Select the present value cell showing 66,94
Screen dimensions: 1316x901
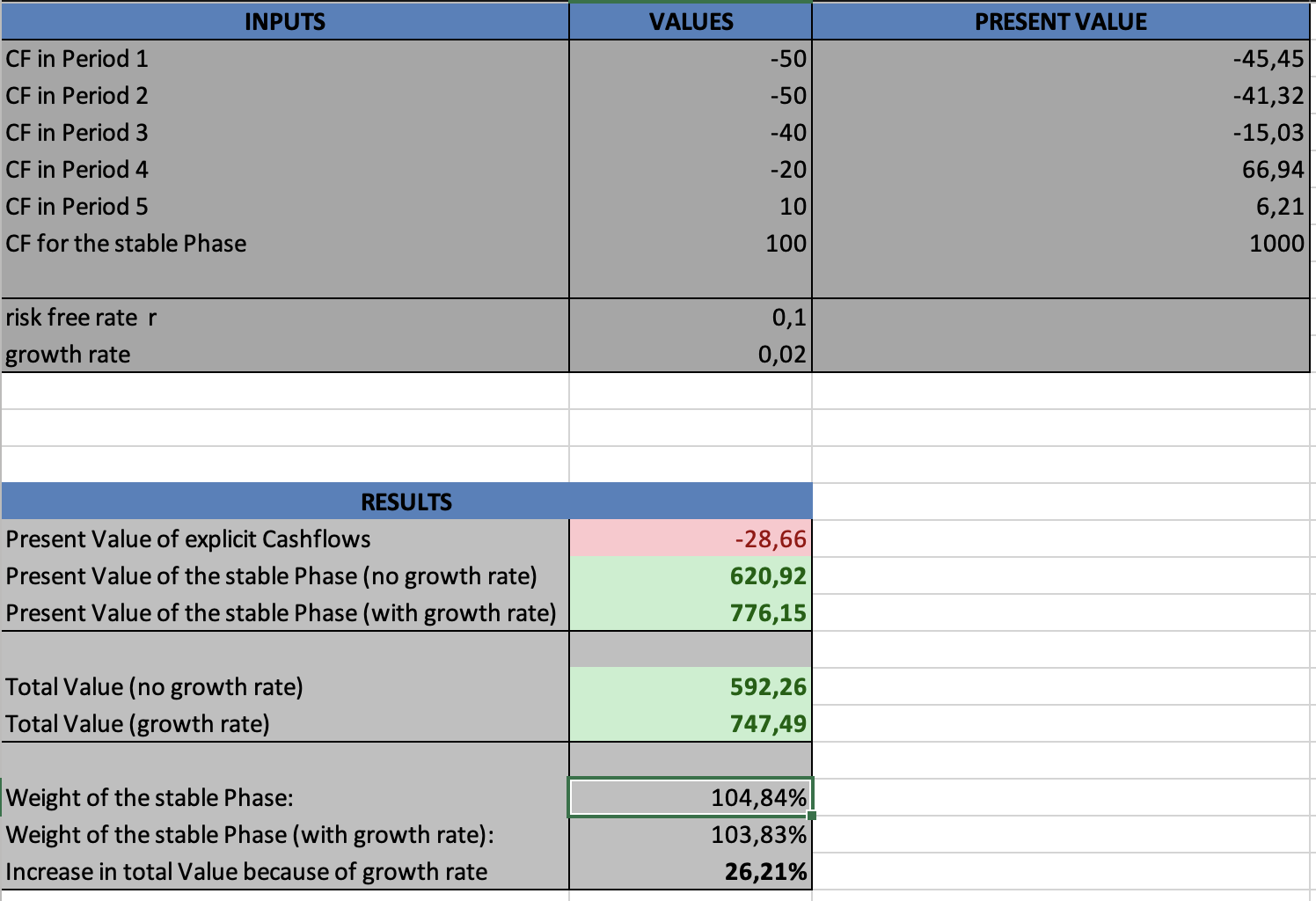click(x=1060, y=170)
